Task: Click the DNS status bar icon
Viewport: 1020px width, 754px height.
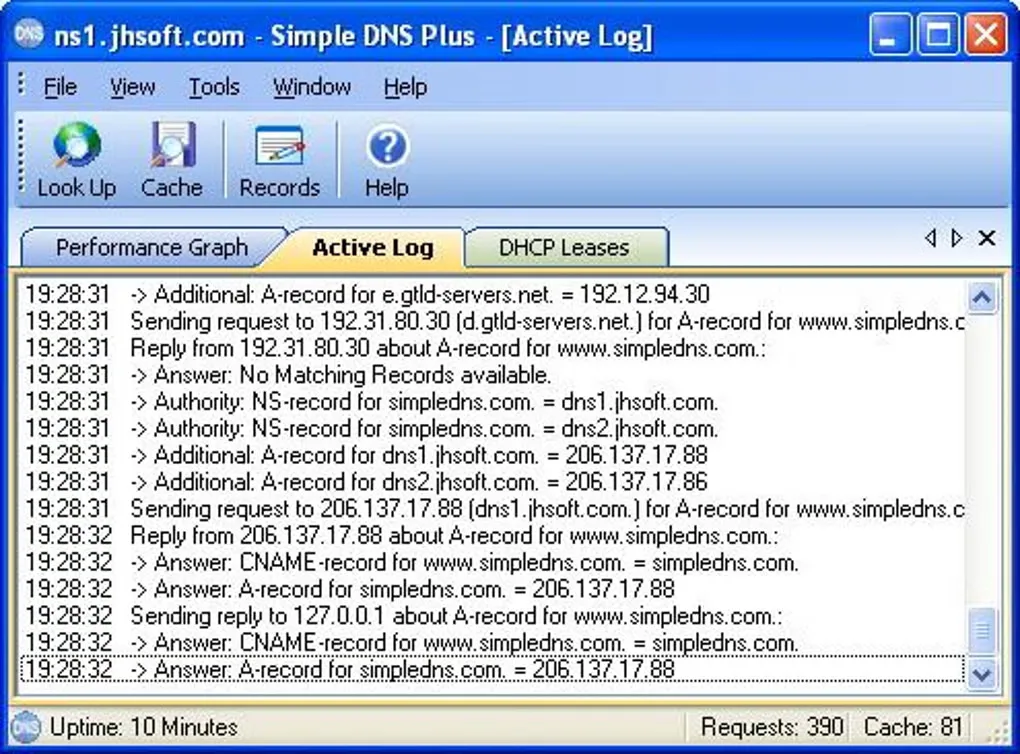Action: (x=26, y=727)
